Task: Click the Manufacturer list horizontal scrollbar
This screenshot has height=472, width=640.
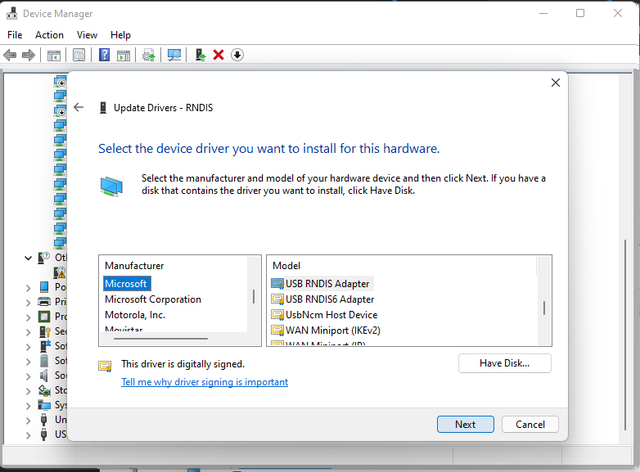Action: click(x=161, y=338)
